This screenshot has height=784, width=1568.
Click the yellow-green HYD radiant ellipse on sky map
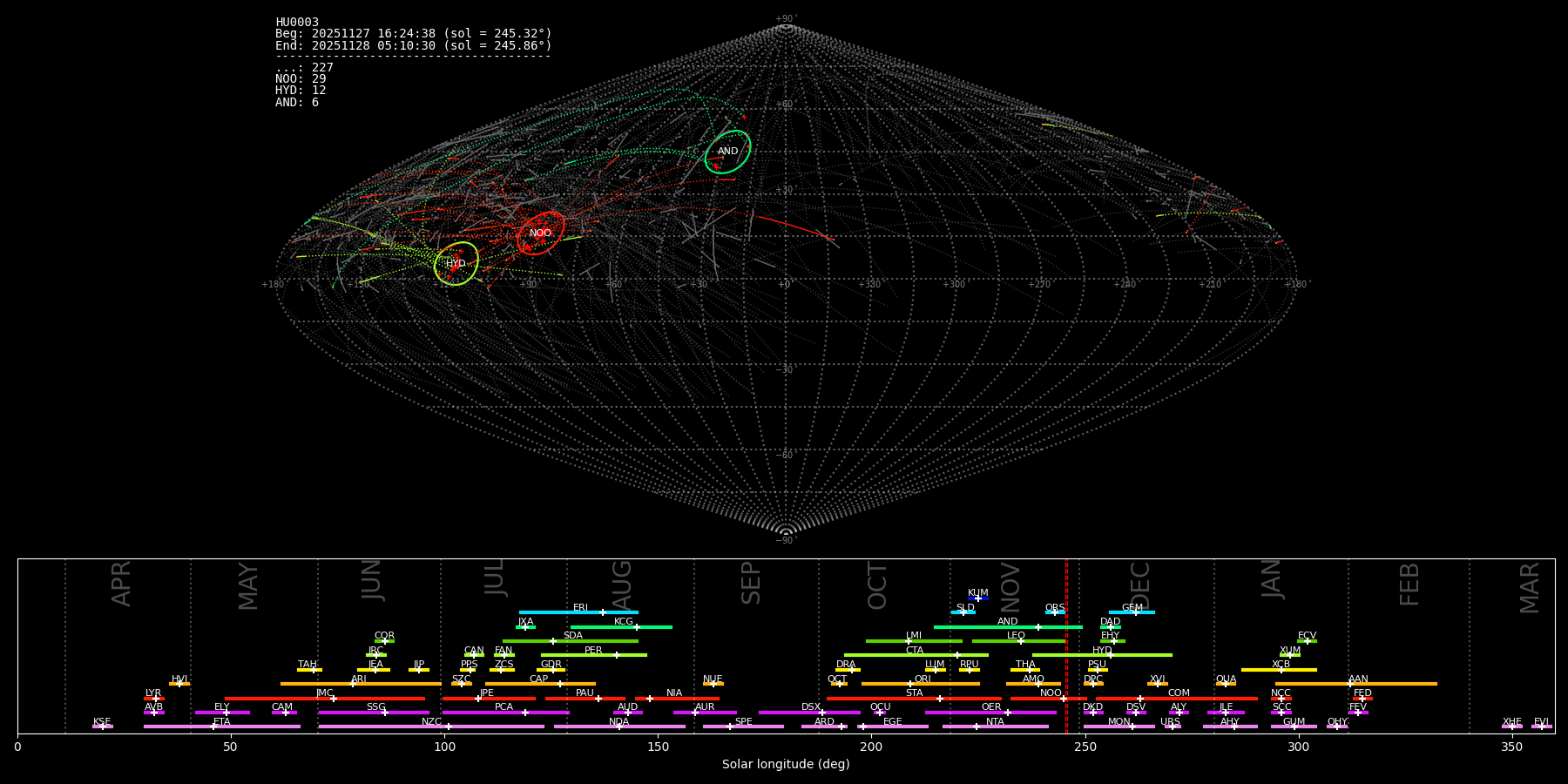coord(456,263)
